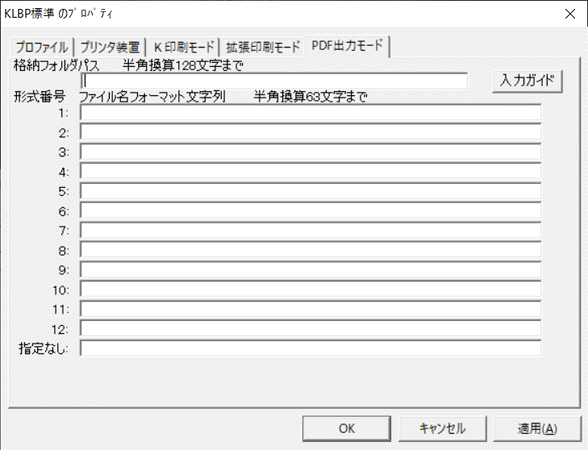Confirm settings with the OK button

[x=346, y=428]
